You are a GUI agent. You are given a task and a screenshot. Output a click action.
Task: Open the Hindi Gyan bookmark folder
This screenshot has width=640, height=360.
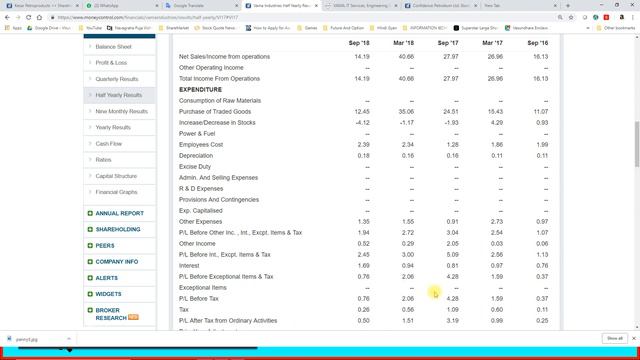(384, 28)
